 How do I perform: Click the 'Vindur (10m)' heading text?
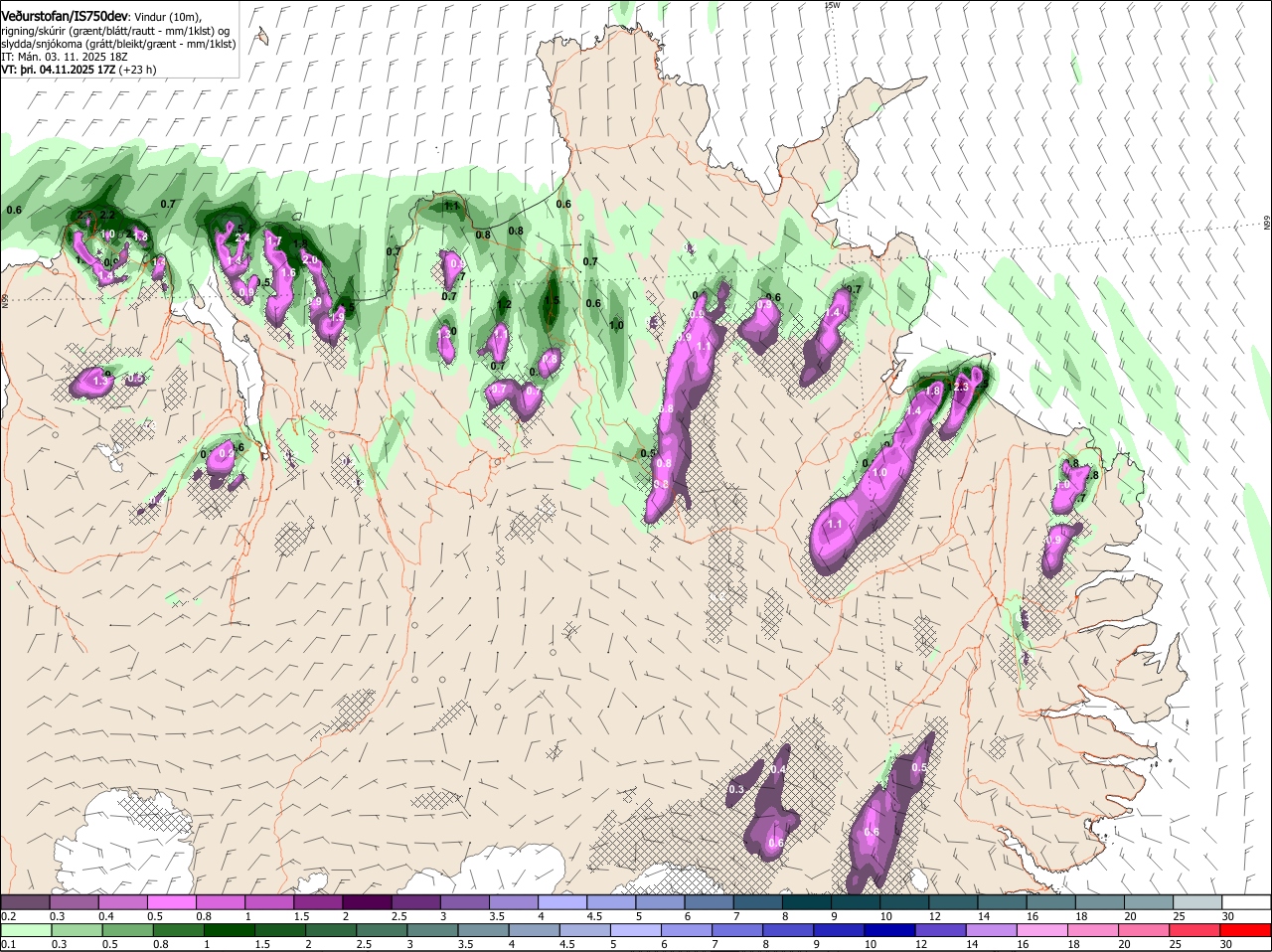pos(168,17)
